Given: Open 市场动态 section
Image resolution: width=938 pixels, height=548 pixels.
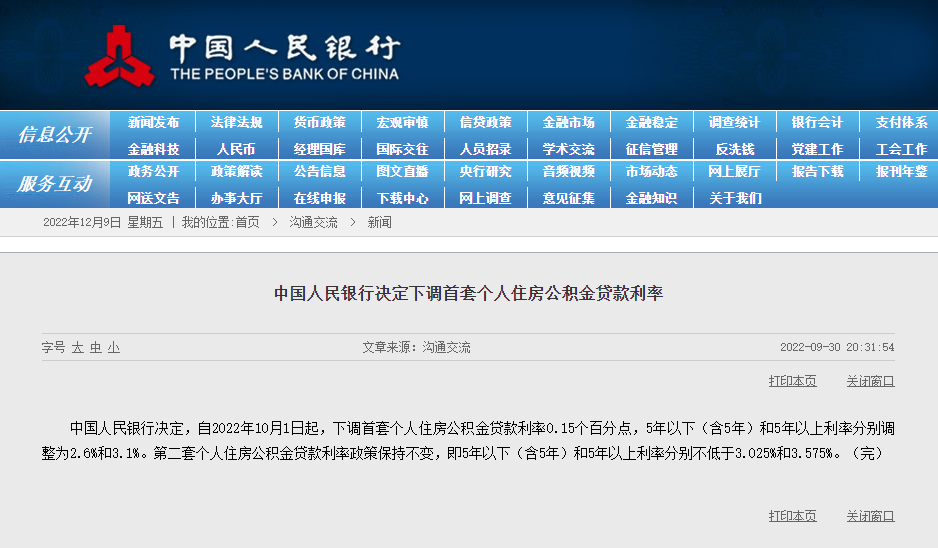Looking at the screenshot, I should click(x=651, y=171).
